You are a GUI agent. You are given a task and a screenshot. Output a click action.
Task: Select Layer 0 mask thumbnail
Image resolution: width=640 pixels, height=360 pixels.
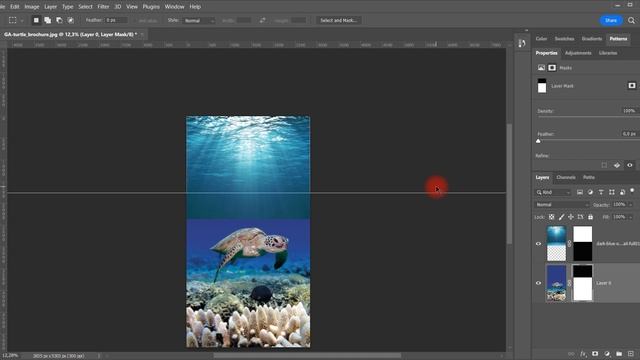(x=582, y=282)
